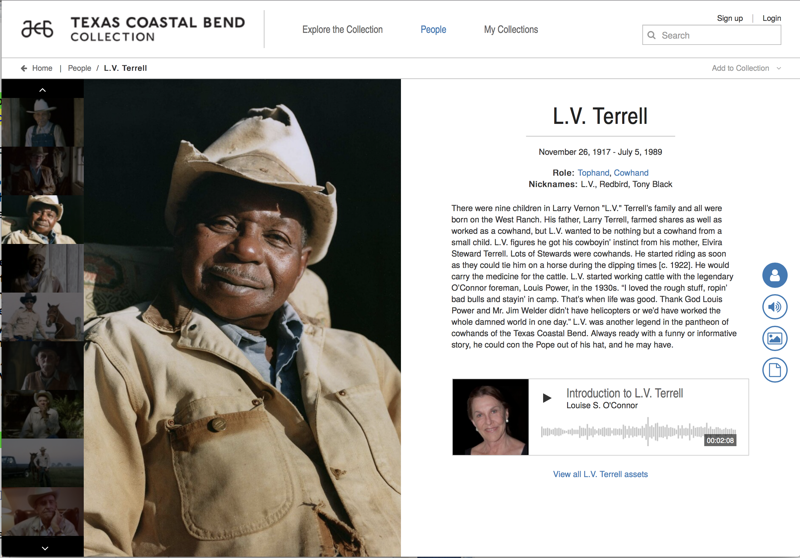Open the document page icon
800x558 pixels.
click(x=774, y=370)
